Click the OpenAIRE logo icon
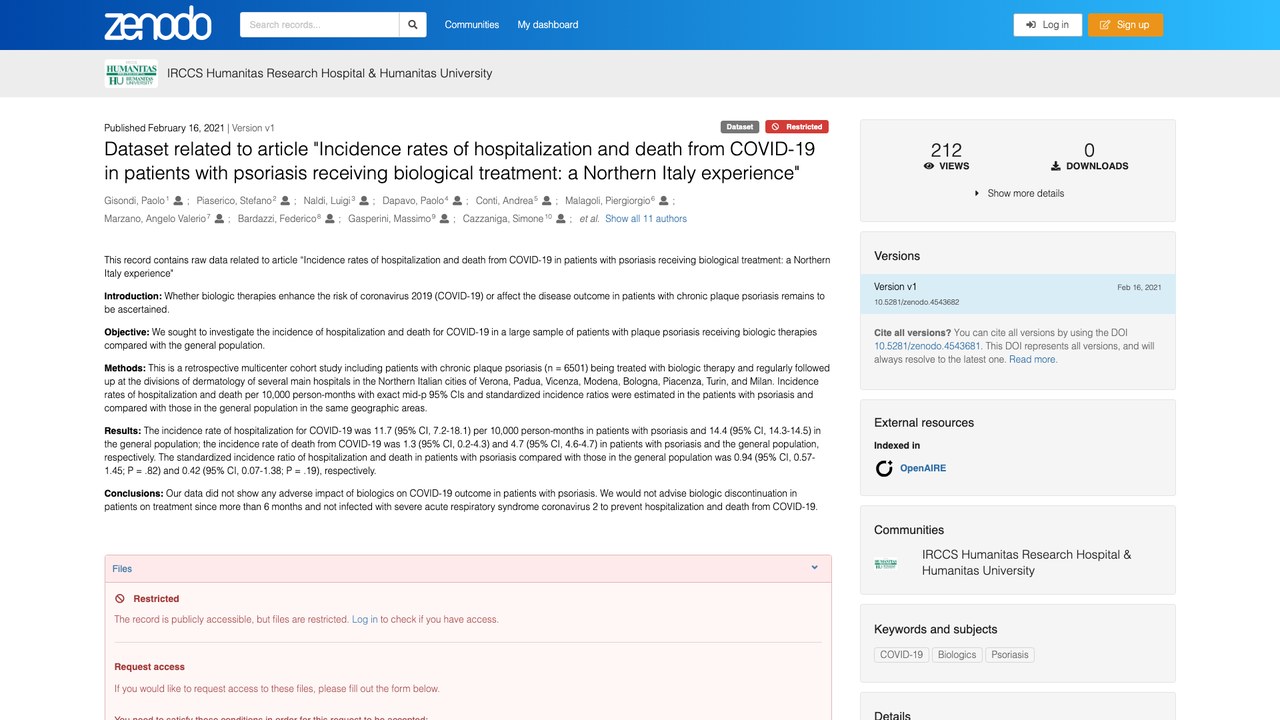Viewport: 1280px width, 720px height. click(x=884, y=468)
